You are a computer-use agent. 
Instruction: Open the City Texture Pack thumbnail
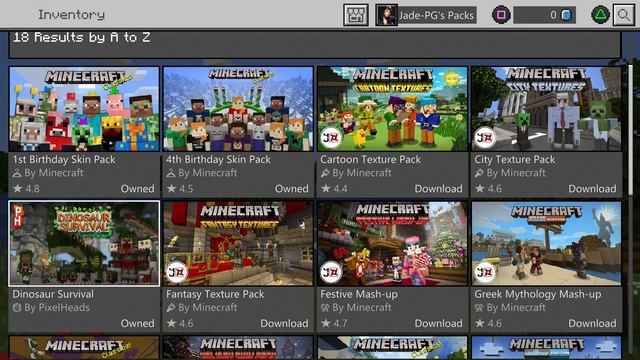click(x=546, y=109)
